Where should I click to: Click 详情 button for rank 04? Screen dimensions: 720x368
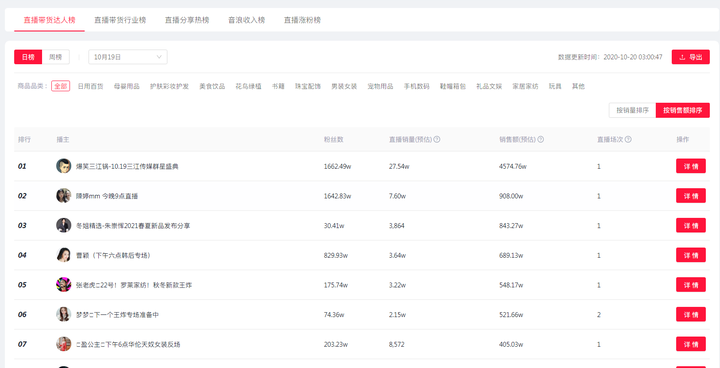[x=691, y=255]
